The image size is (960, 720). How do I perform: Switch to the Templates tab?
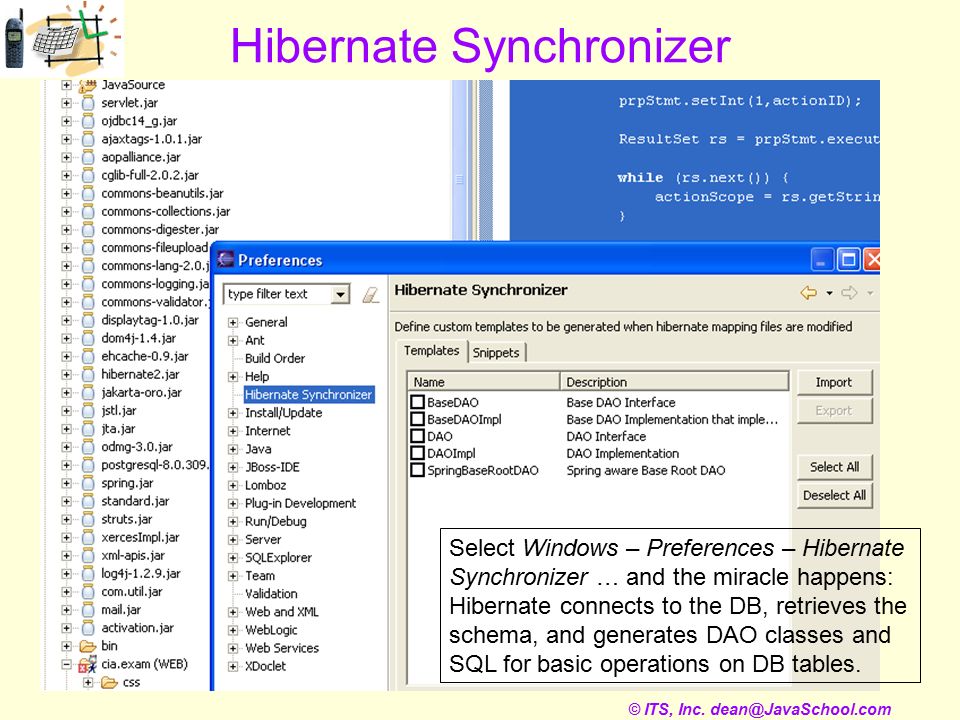pyautogui.click(x=431, y=351)
